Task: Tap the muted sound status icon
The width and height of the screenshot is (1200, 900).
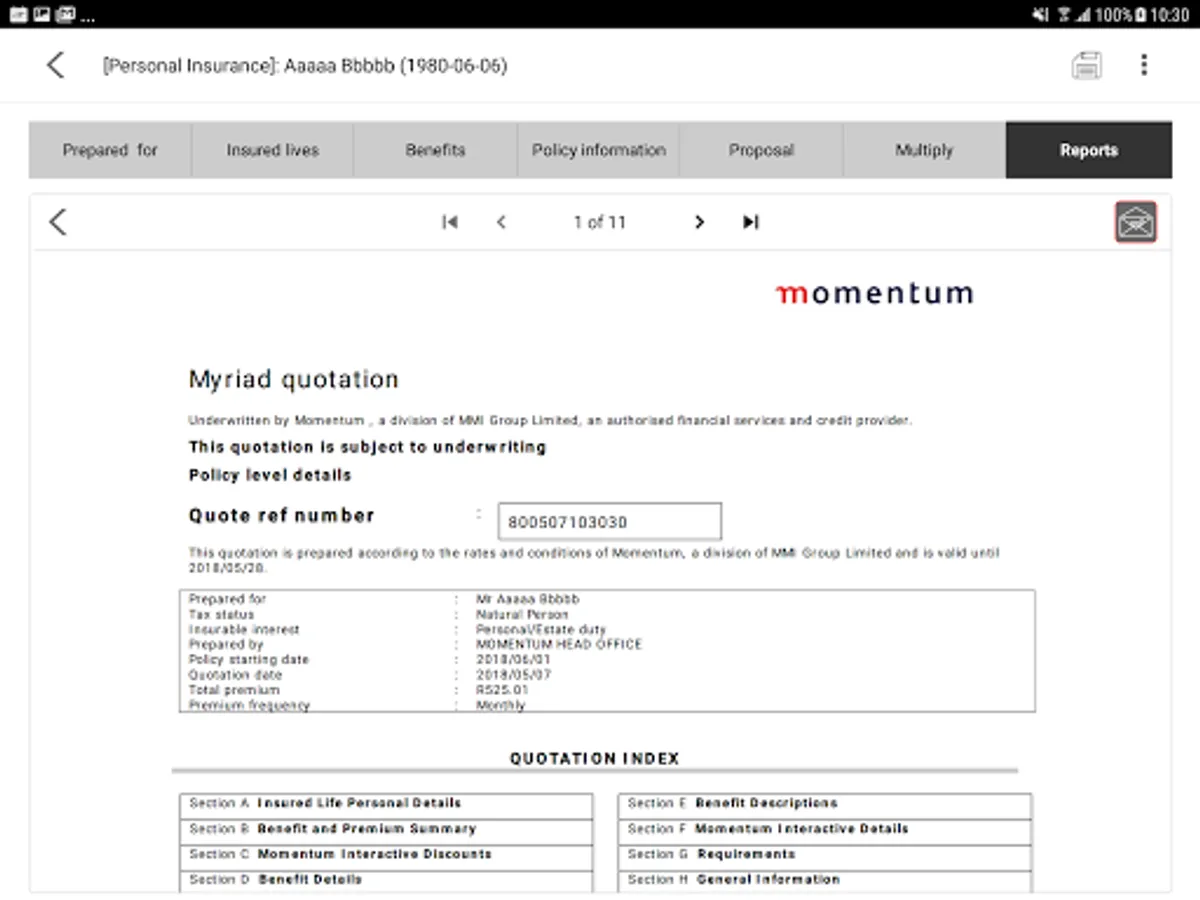Action: click(x=1041, y=15)
